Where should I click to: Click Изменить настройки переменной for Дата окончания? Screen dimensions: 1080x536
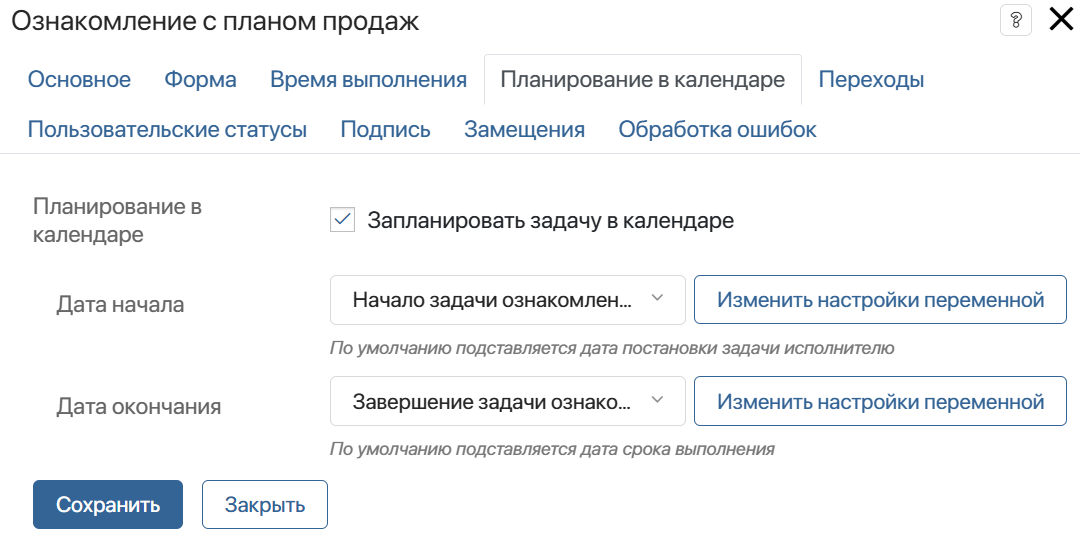[x=880, y=401]
